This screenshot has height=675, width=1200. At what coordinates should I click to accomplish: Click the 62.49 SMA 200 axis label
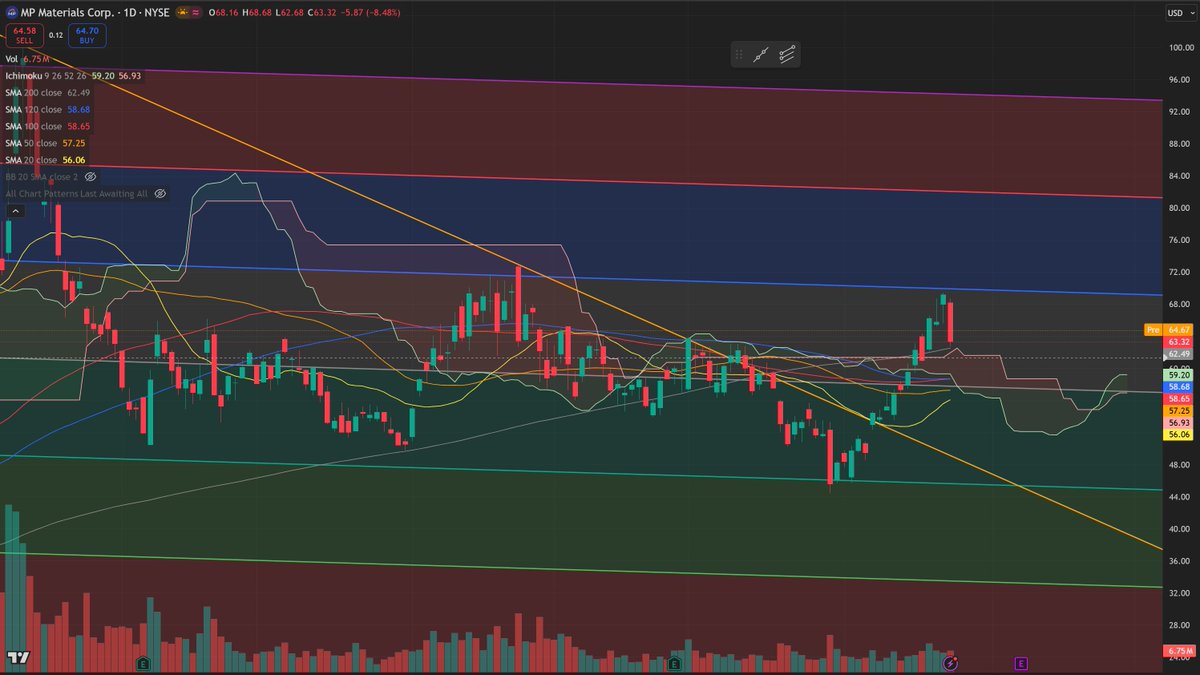[1179, 354]
